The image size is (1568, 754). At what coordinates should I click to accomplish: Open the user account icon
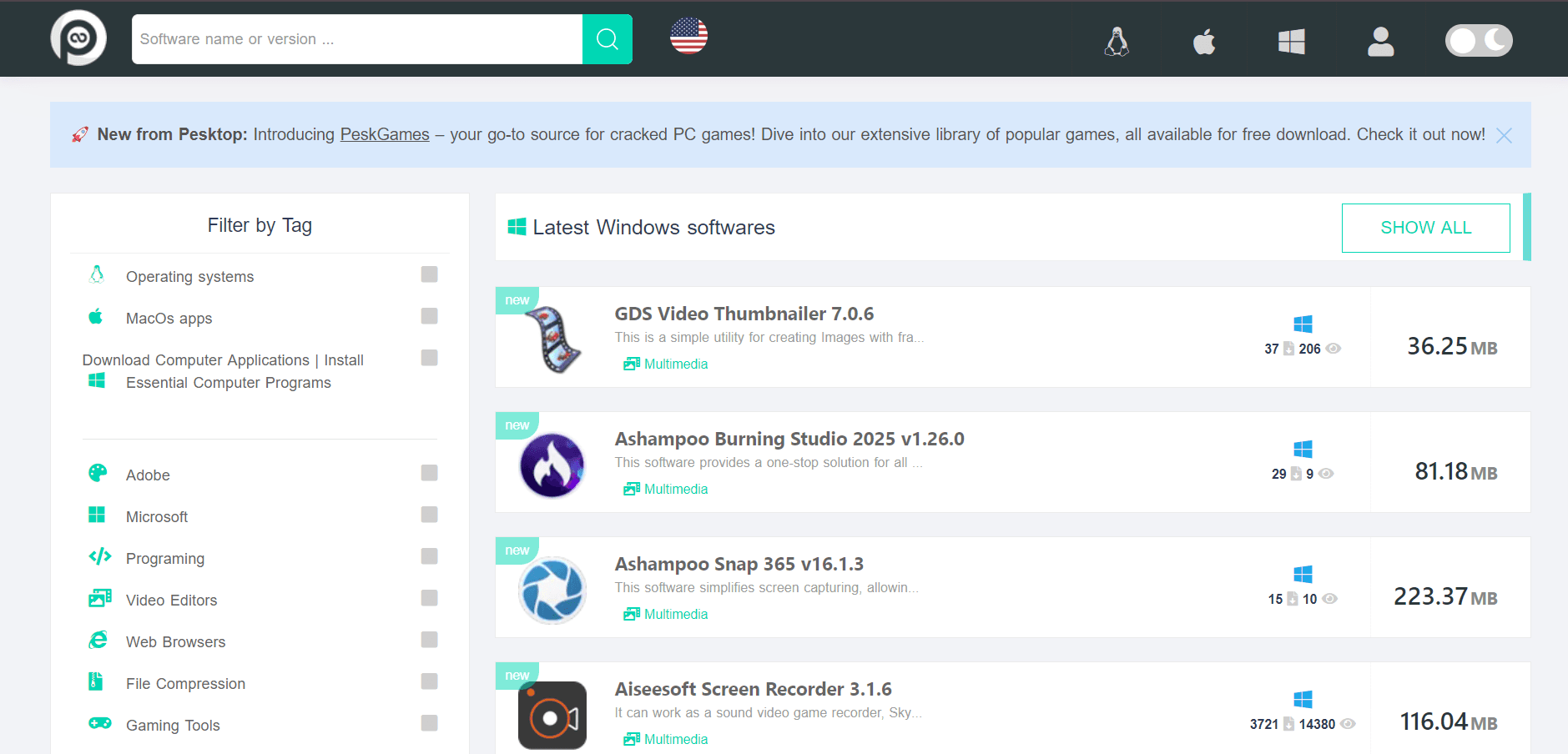point(1380,41)
